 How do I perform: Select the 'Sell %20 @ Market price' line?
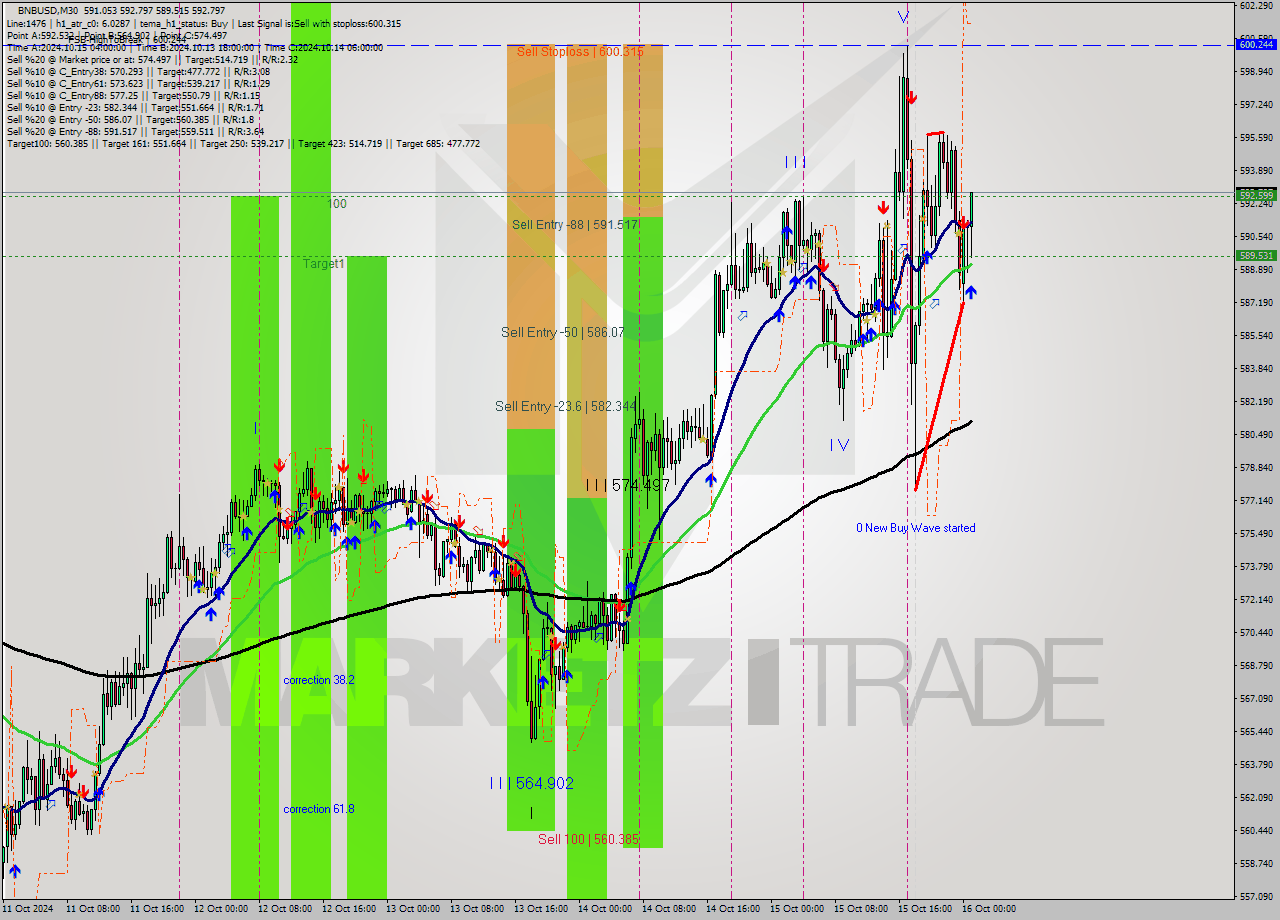tap(152, 59)
